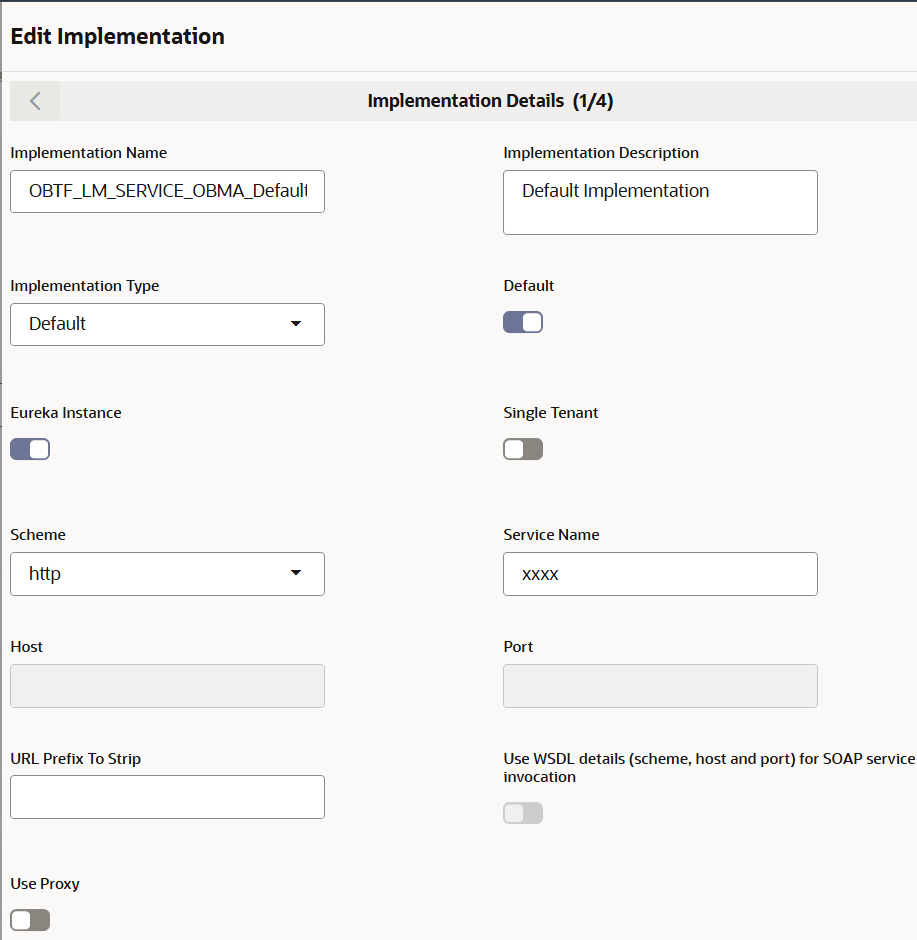This screenshot has height=940, width=917.
Task: Select the Service Name input field
Action: (660, 574)
